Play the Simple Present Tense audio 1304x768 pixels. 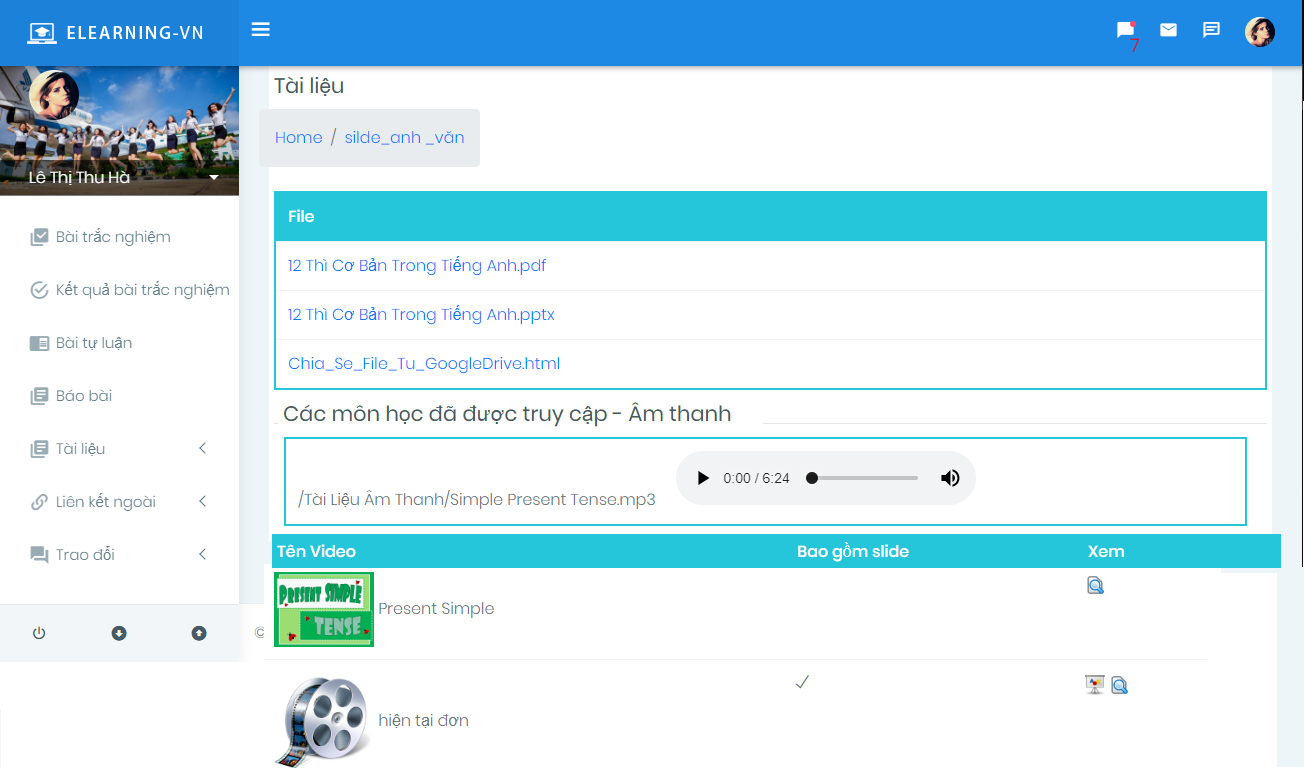coord(703,478)
